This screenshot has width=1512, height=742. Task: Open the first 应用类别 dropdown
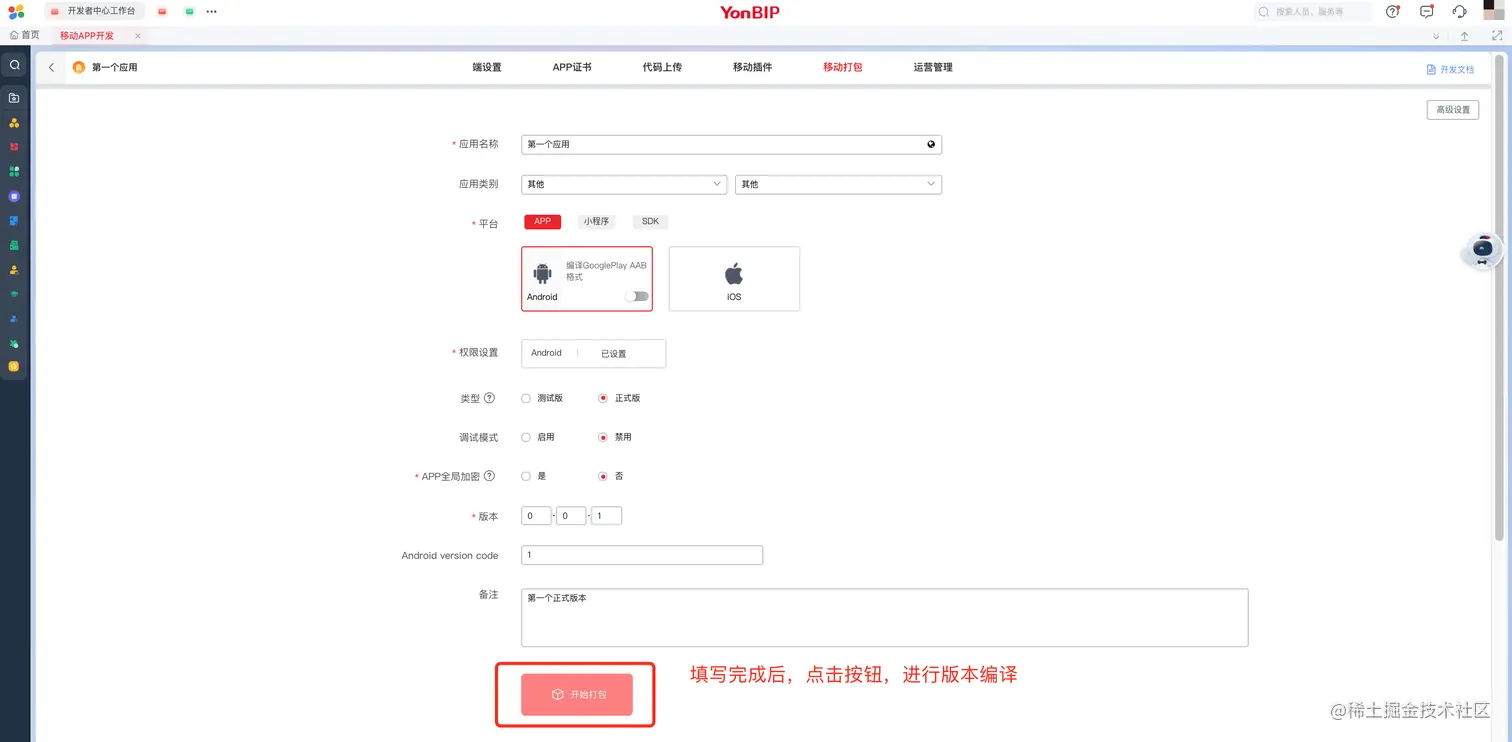624,184
